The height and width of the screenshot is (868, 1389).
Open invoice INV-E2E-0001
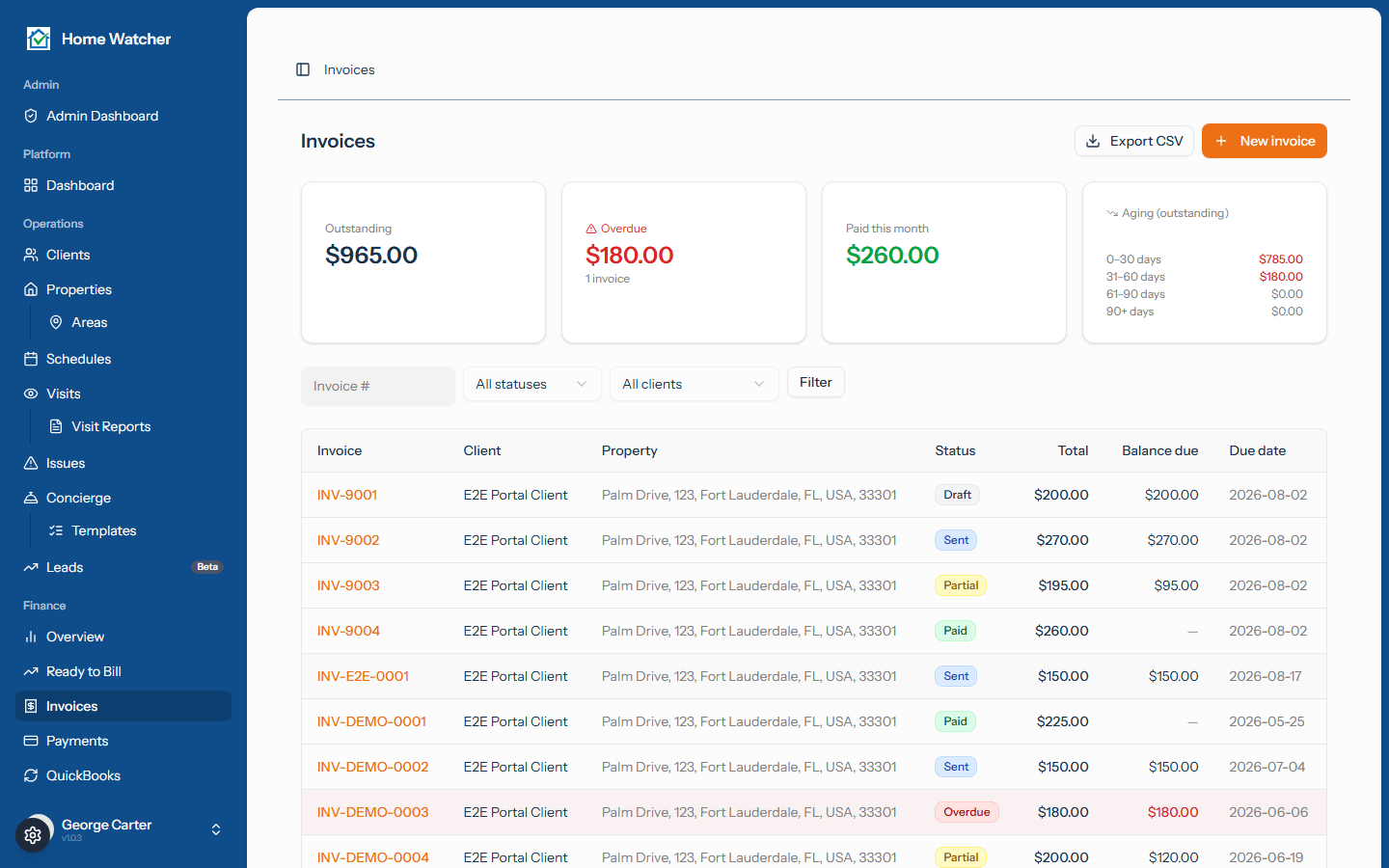click(x=363, y=676)
